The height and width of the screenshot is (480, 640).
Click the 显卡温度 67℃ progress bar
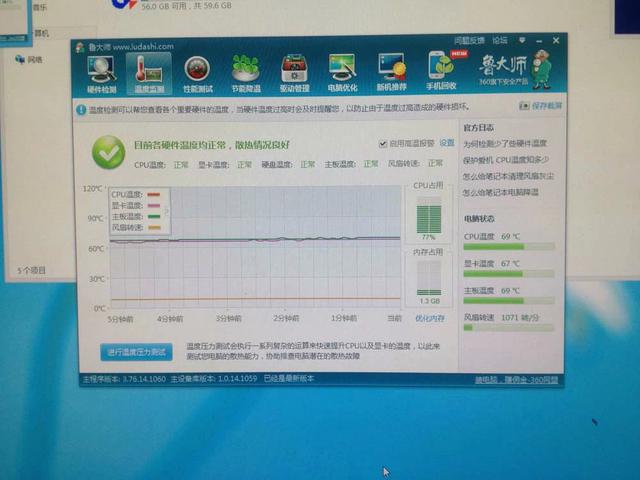pos(509,274)
